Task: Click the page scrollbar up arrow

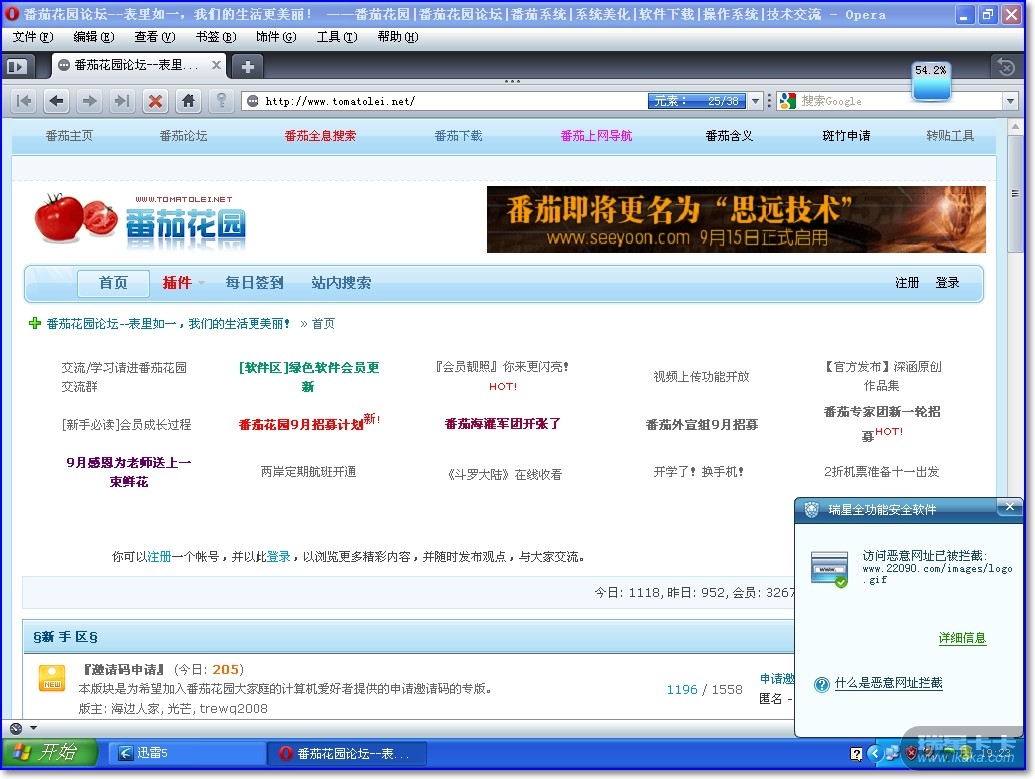Action: click(1015, 126)
